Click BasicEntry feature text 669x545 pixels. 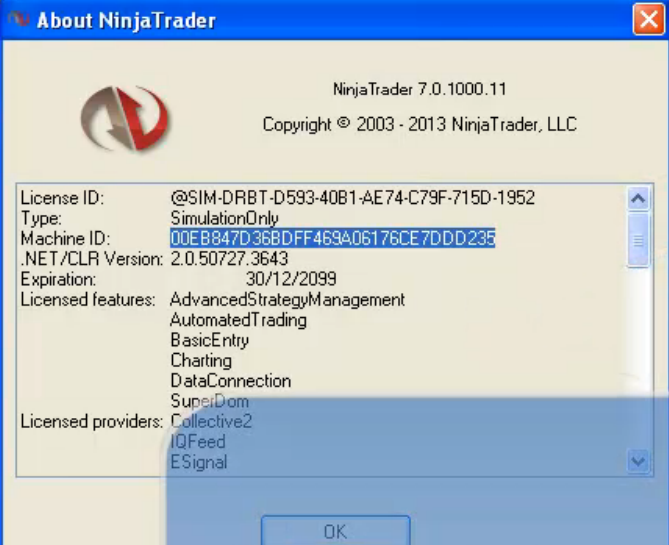click(x=209, y=341)
